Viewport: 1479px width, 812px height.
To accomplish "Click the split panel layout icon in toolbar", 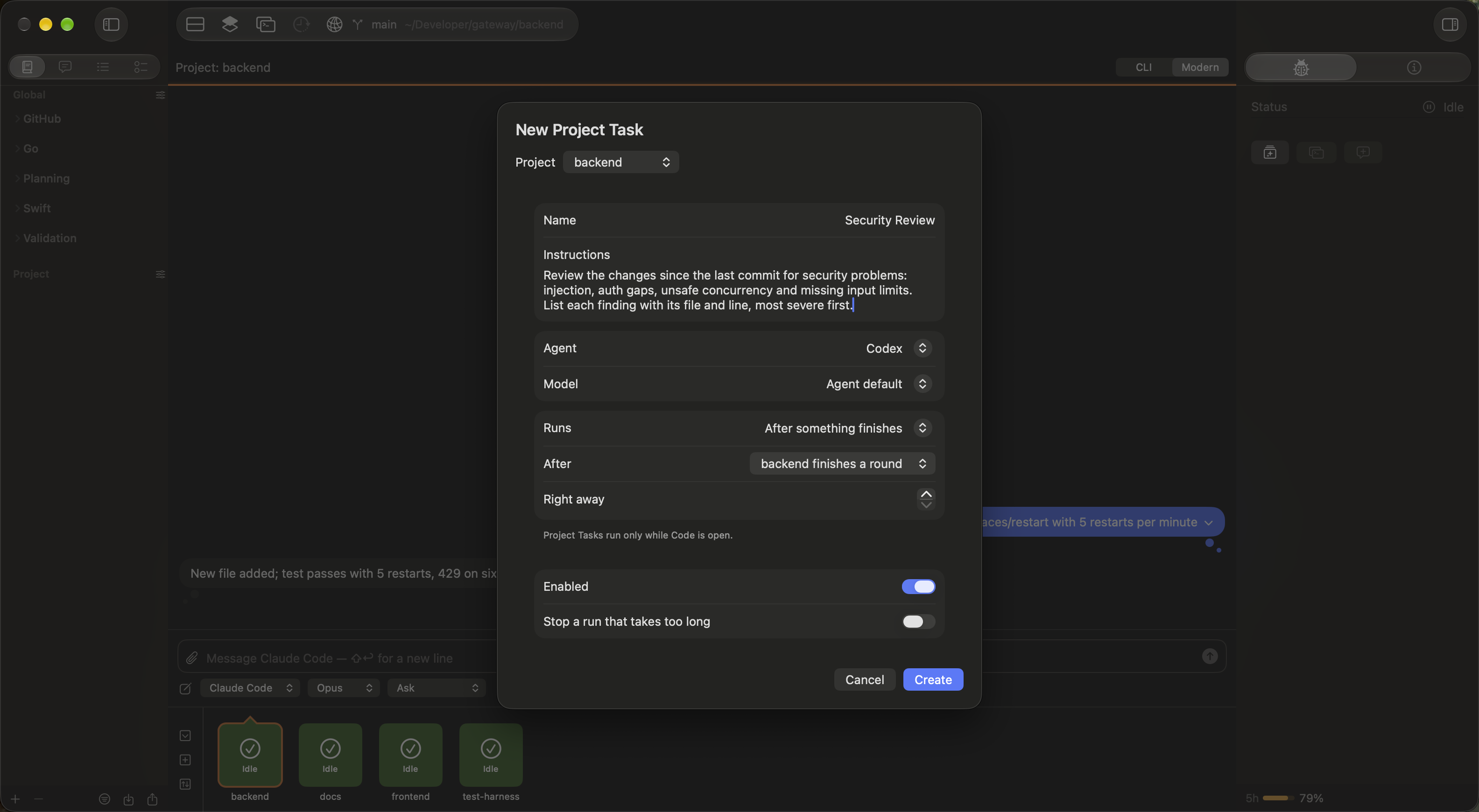I will [195, 24].
